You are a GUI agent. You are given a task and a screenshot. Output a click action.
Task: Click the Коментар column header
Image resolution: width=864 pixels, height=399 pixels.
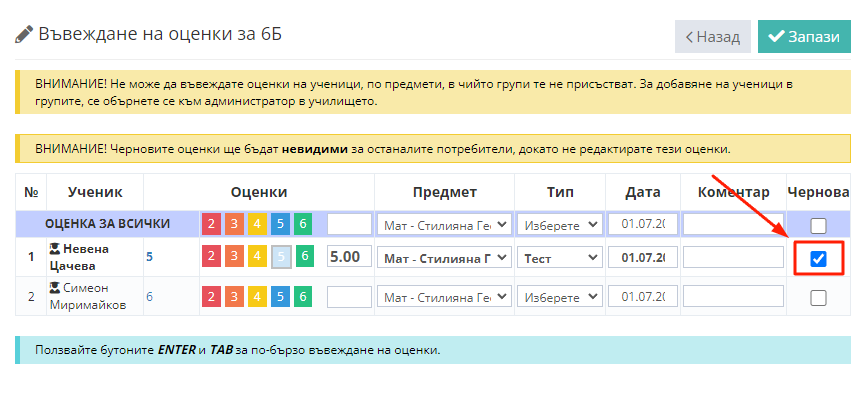pyautogui.click(x=733, y=192)
